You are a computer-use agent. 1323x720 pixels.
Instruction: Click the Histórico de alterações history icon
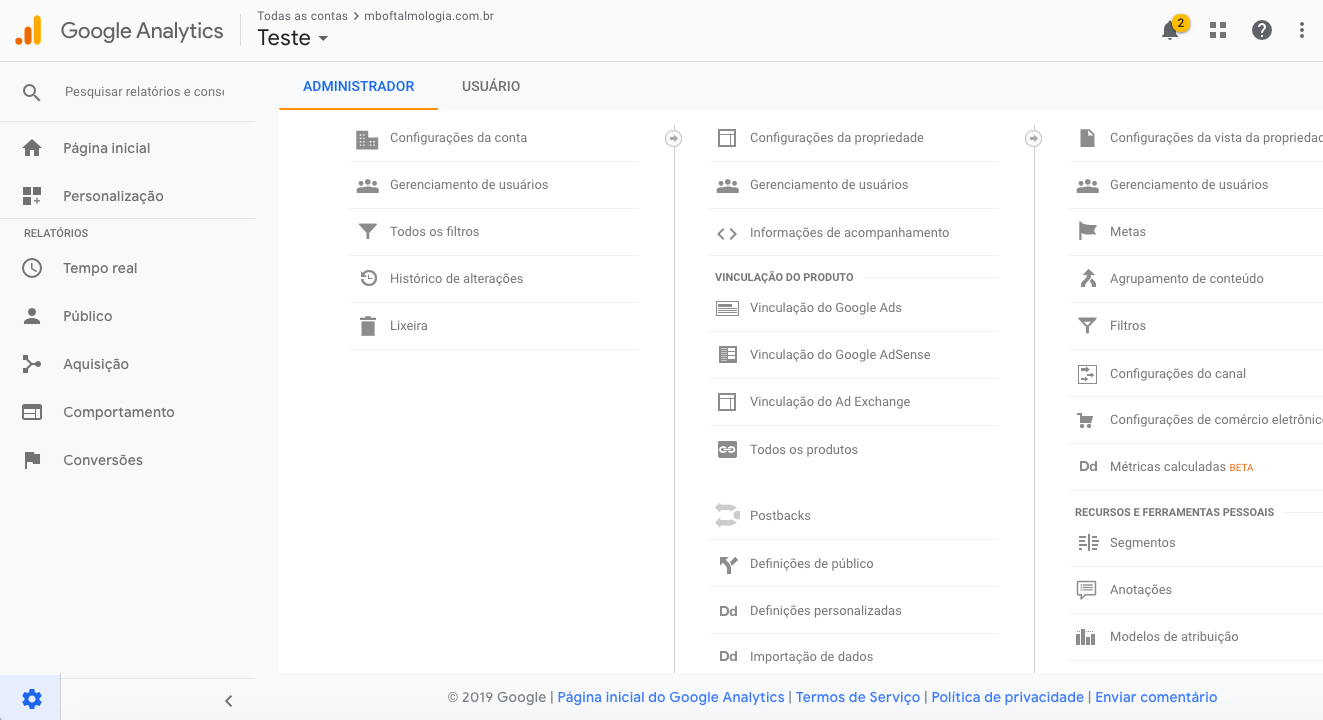(368, 279)
